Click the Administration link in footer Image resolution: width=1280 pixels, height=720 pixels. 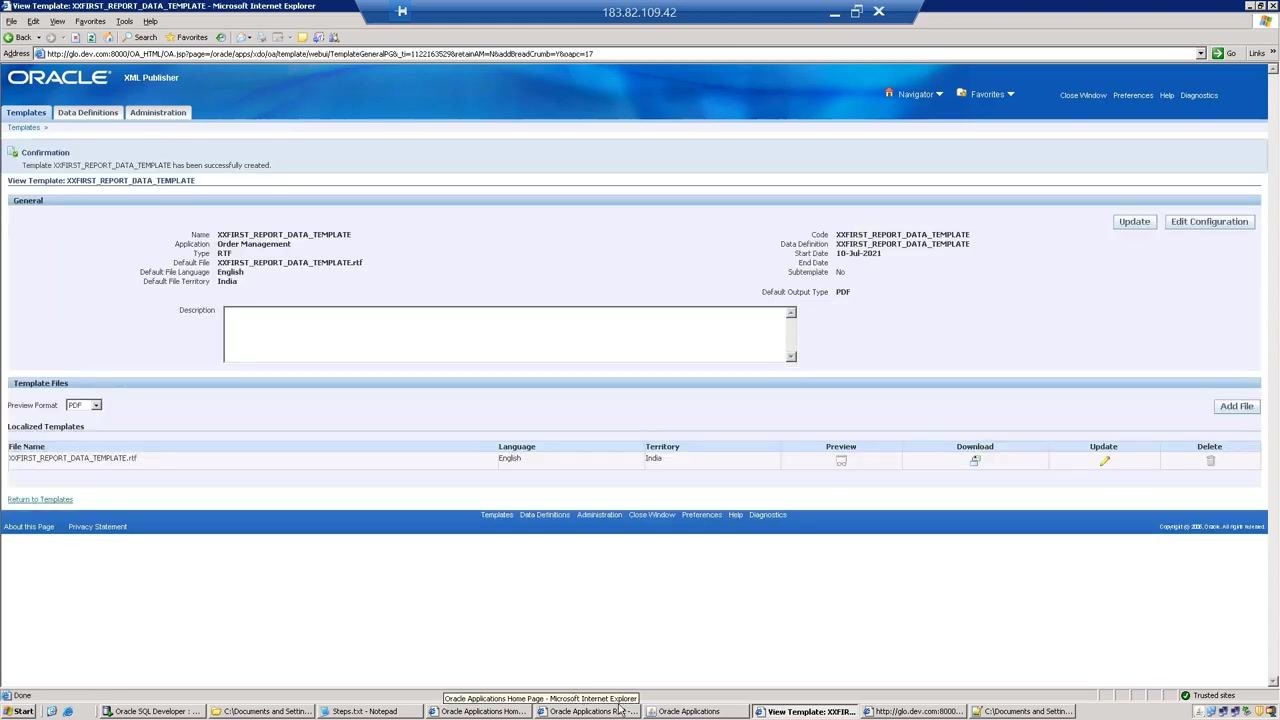tap(599, 515)
